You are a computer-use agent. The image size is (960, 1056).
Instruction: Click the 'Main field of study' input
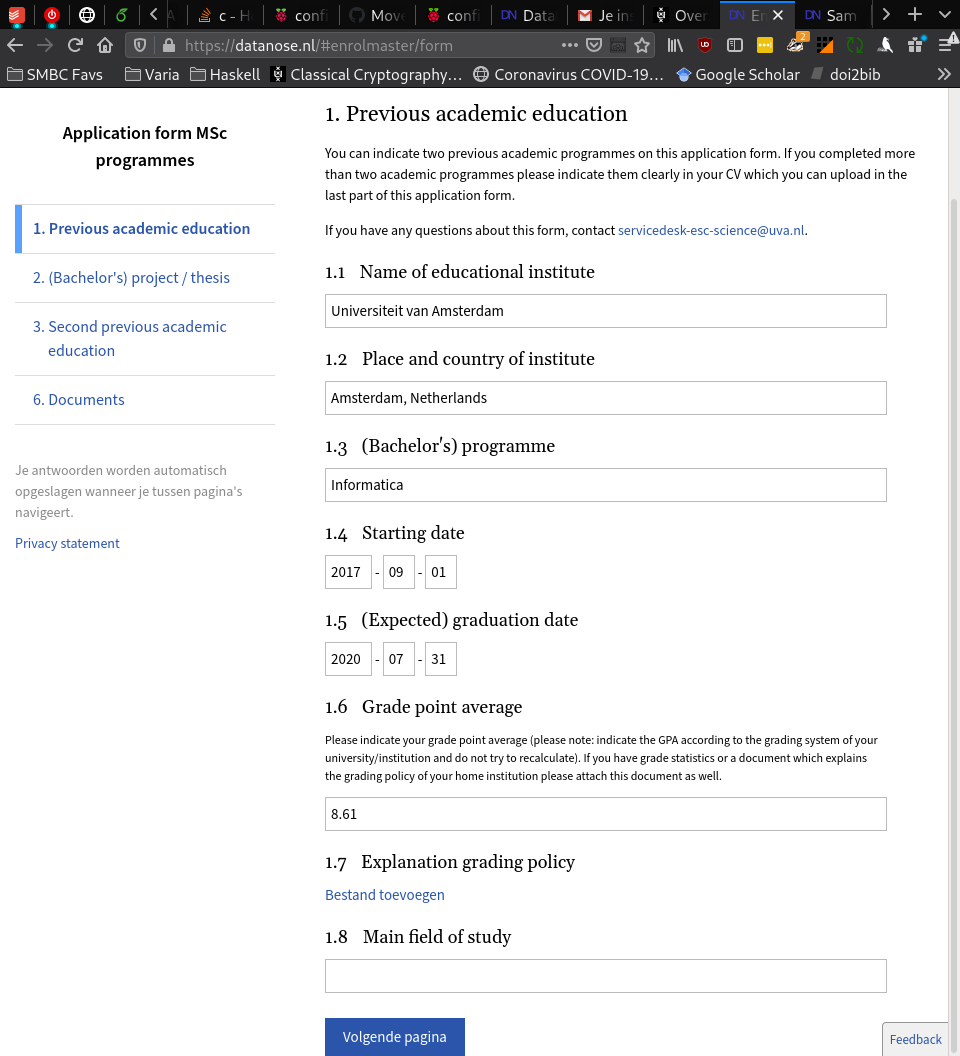pyautogui.click(x=606, y=976)
